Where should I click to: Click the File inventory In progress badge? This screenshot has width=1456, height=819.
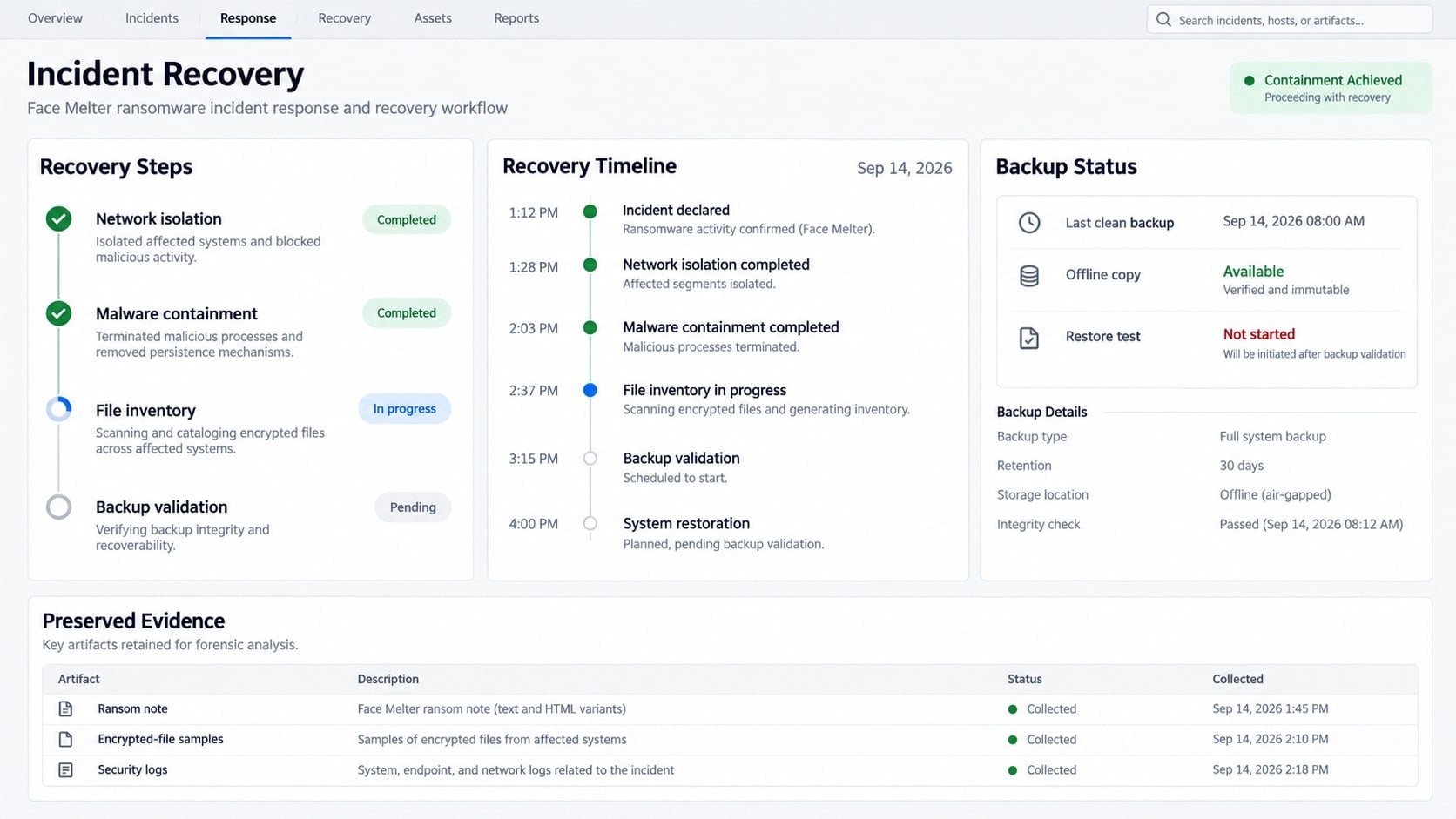tap(405, 408)
